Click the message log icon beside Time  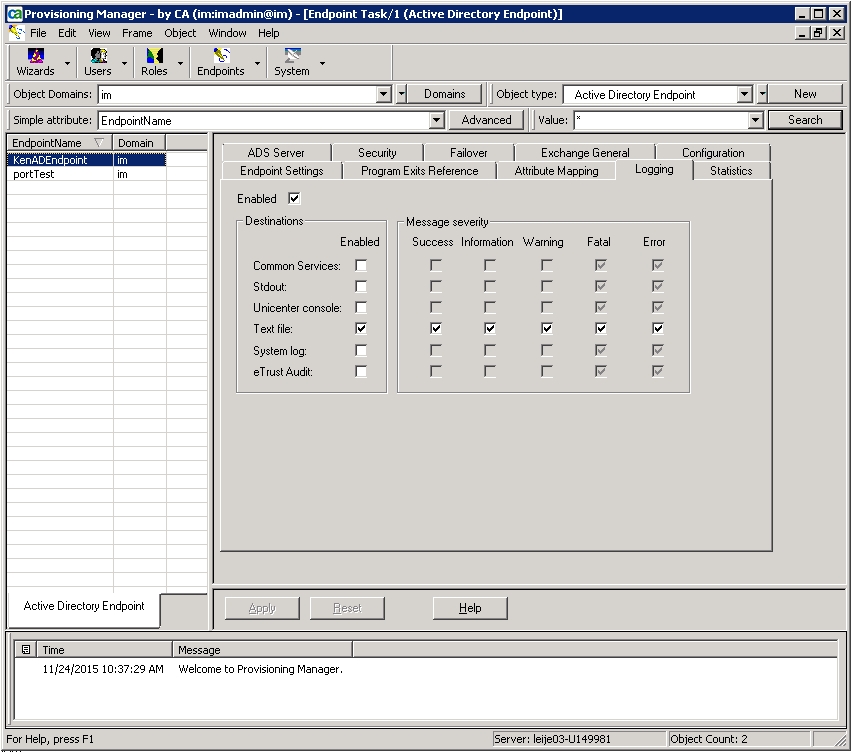click(26, 650)
